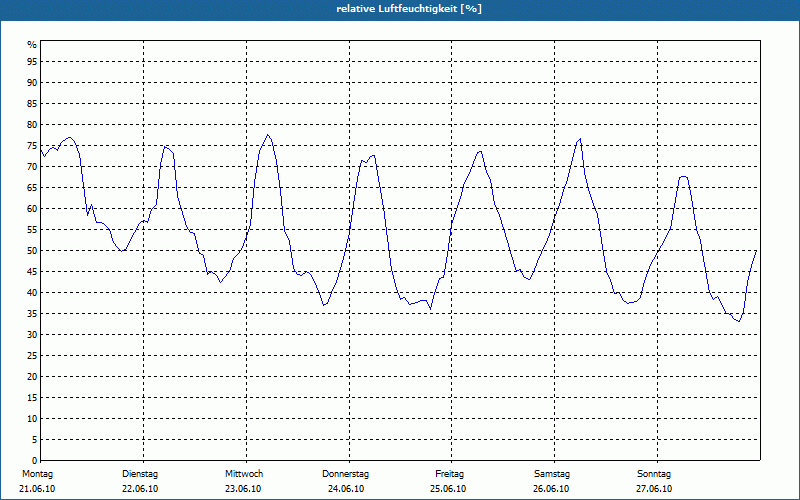Click the date '24.06.10'
Screen dimensions: 800x500
[x=346, y=489]
